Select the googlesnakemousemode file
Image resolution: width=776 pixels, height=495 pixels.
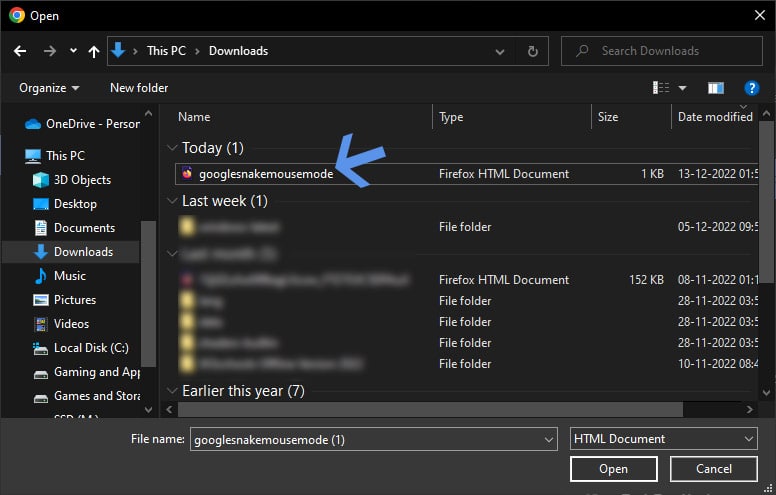466,174
